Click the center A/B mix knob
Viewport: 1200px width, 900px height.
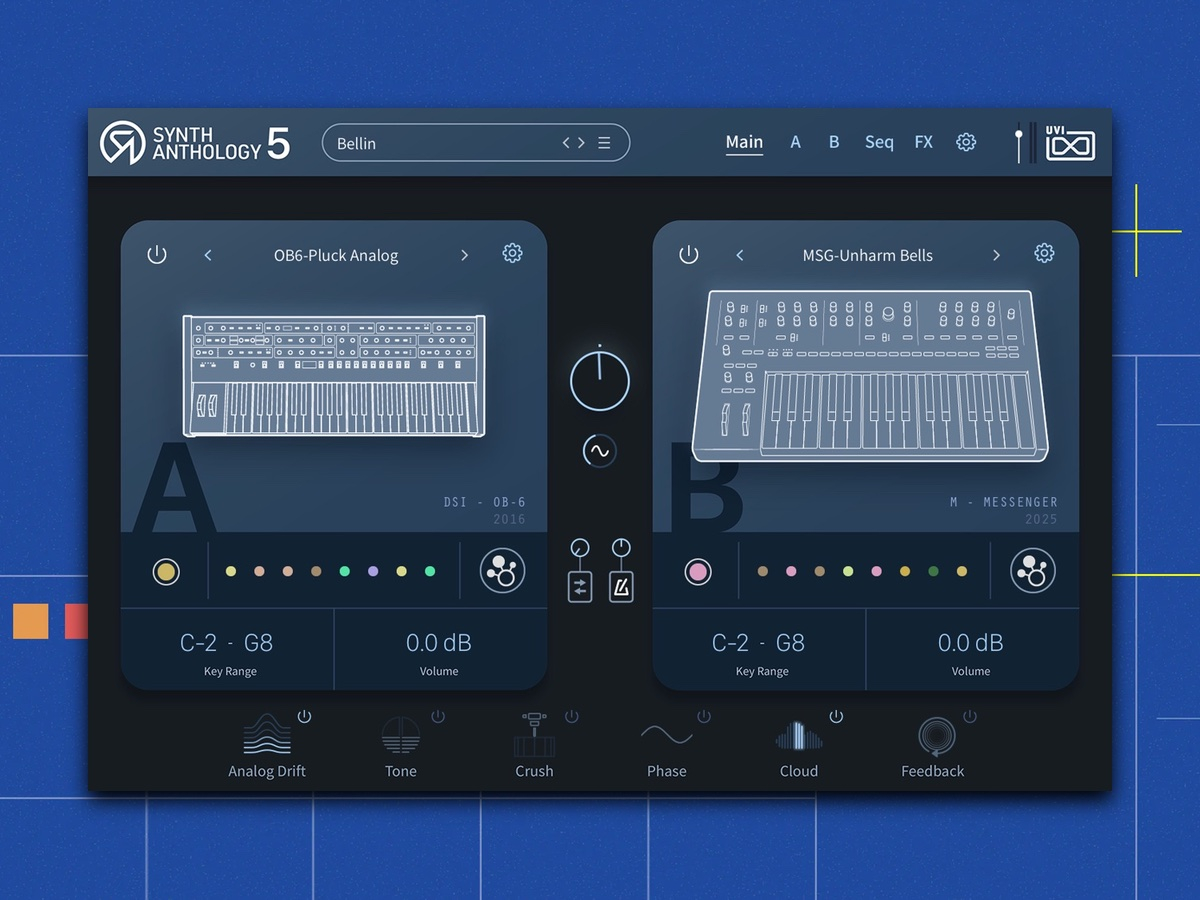[600, 381]
